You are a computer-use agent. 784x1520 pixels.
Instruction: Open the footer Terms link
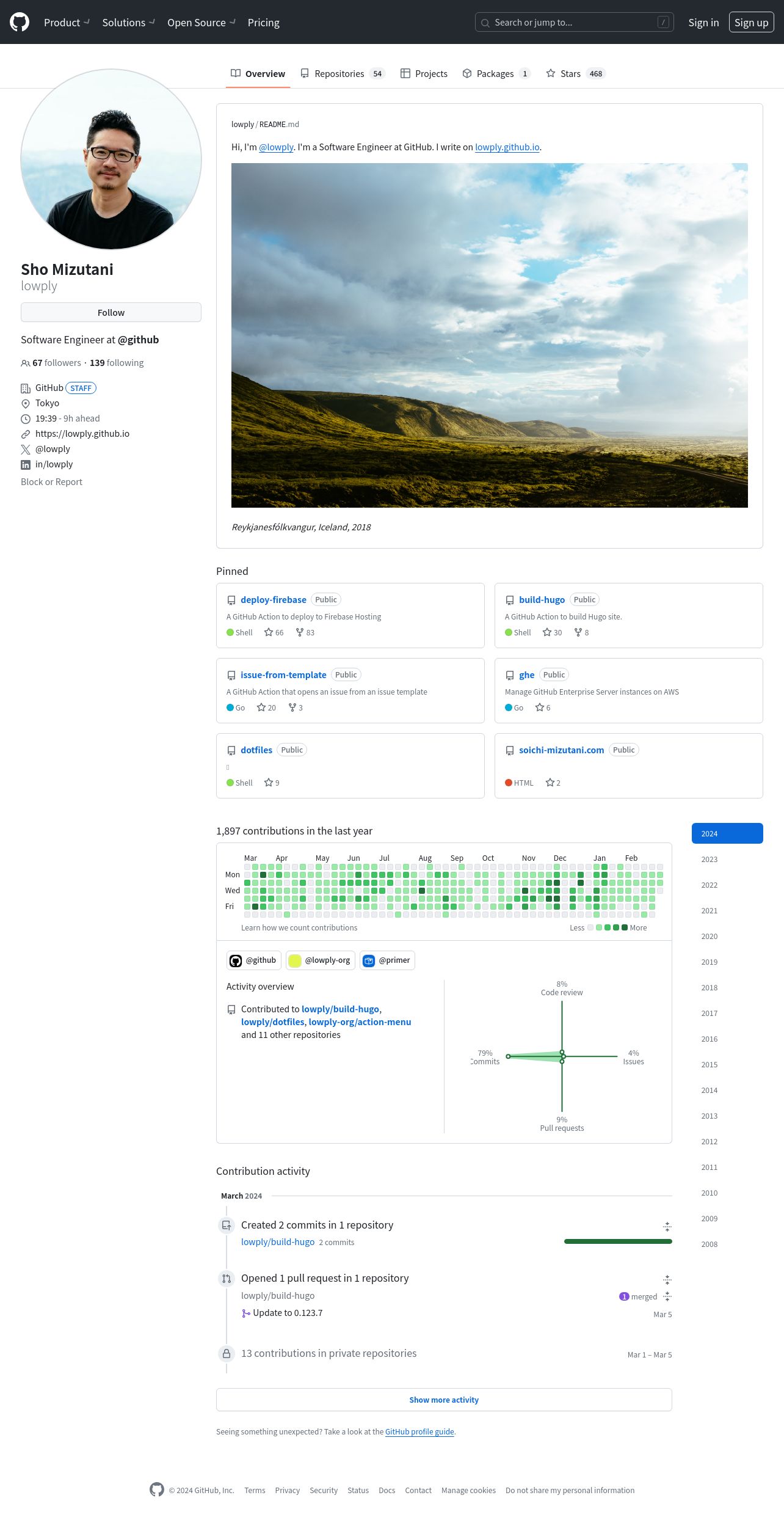coord(255,1490)
